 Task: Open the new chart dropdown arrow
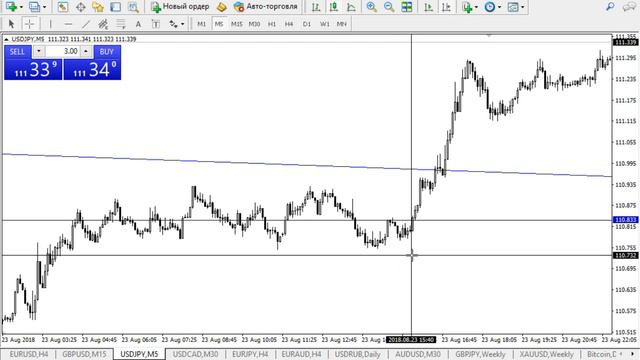click(21, 7)
